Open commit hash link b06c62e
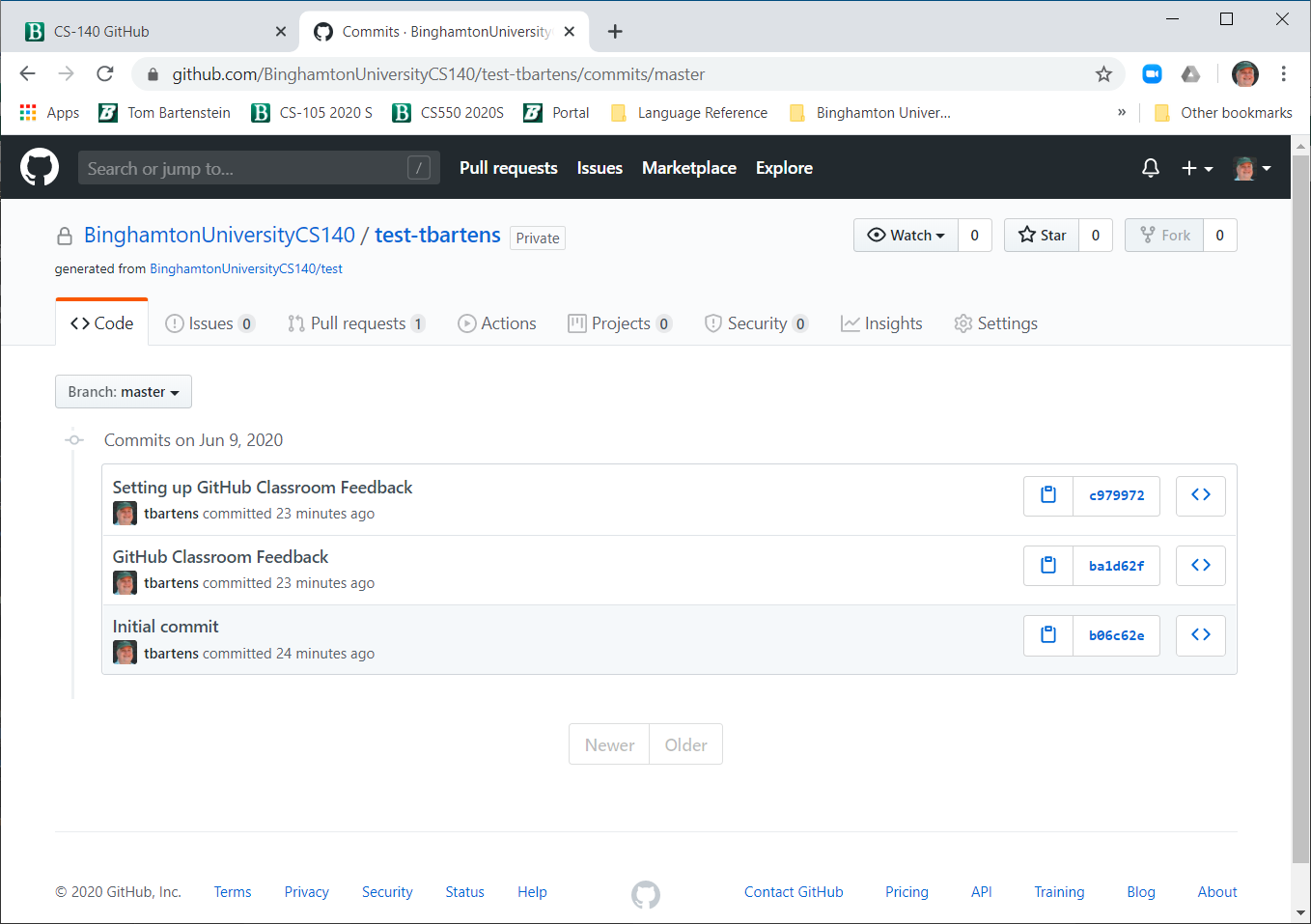 click(1116, 635)
